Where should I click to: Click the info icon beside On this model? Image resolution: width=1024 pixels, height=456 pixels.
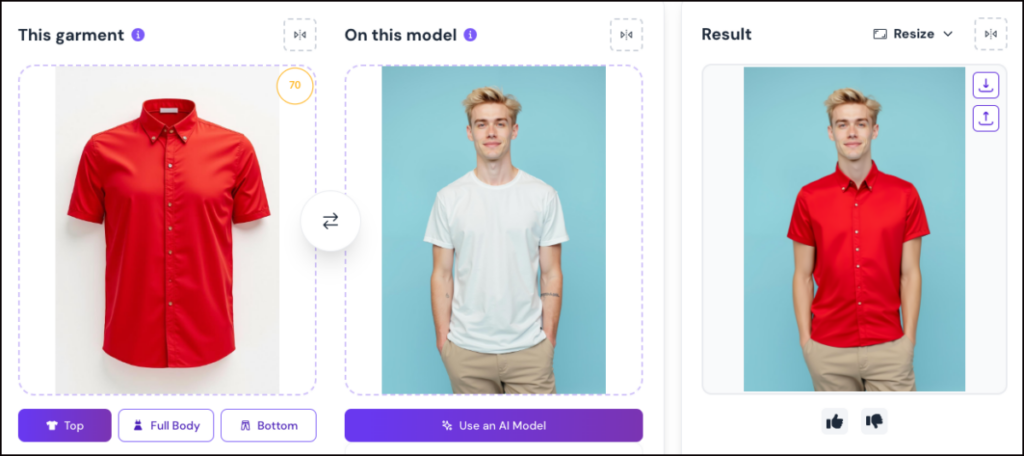click(470, 35)
